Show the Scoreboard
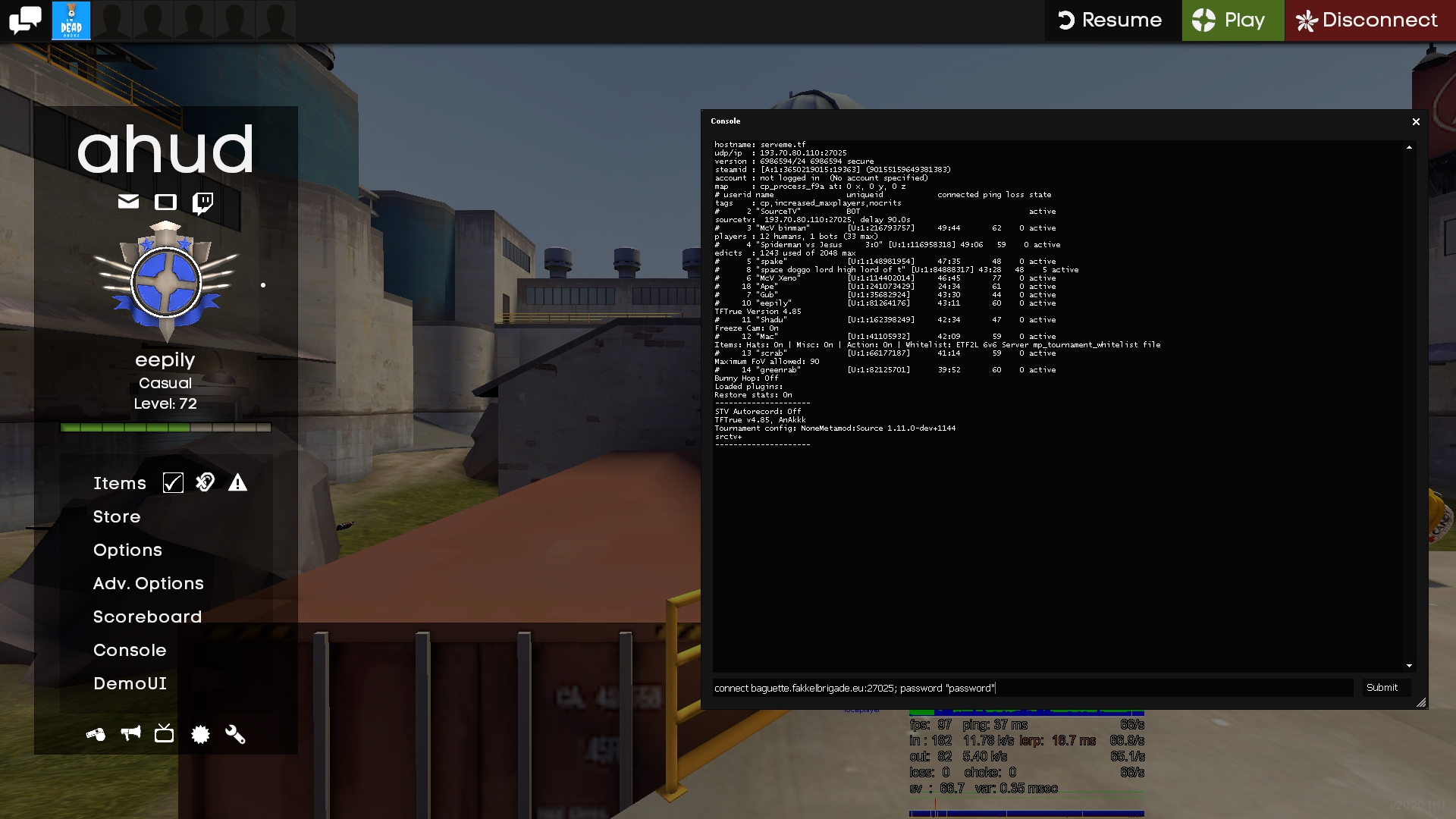Screen dimensions: 1456x819 pyautogui.click(x=148, y=617)
